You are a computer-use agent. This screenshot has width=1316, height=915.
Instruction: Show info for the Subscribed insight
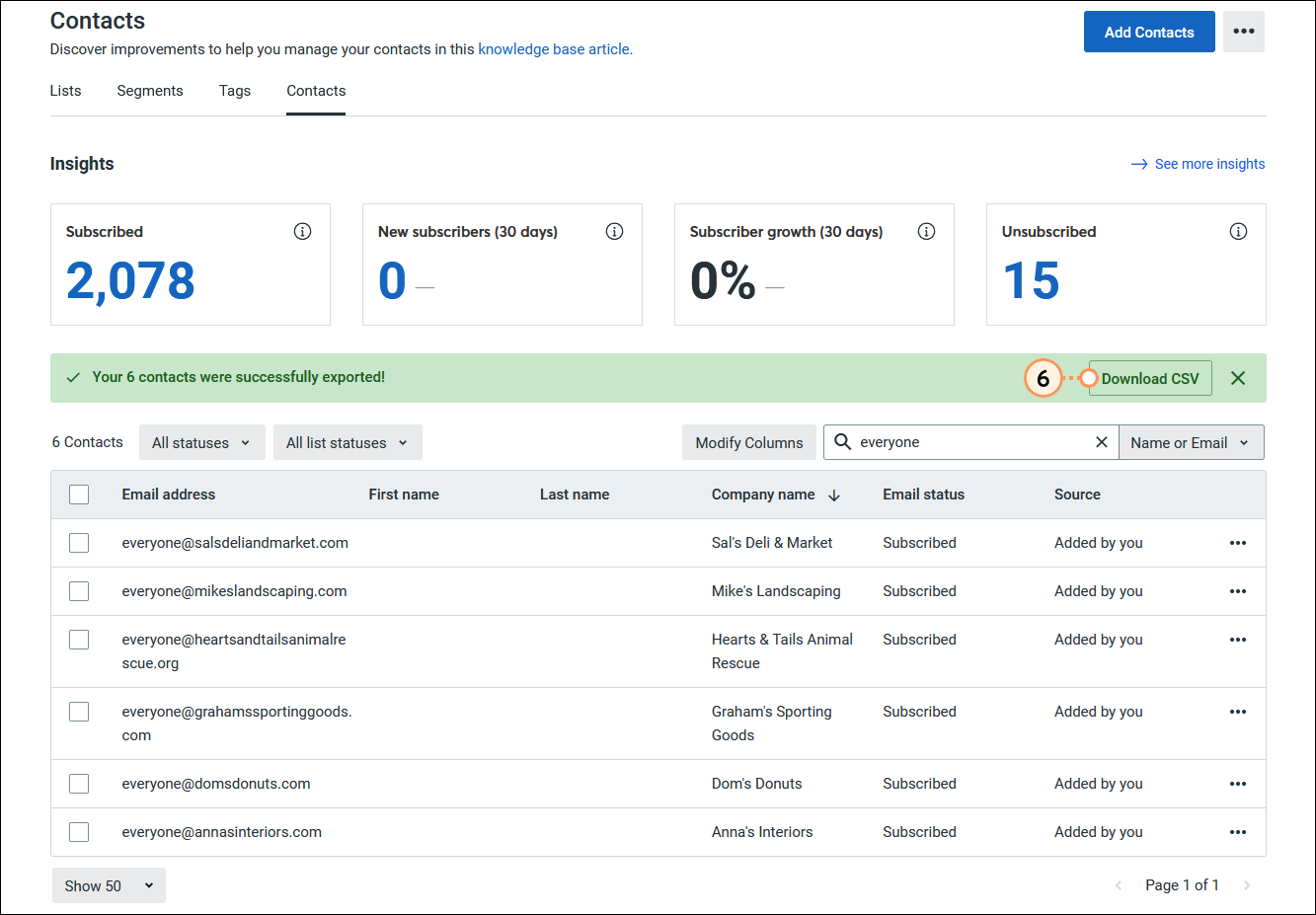click(x=303, y=231)
